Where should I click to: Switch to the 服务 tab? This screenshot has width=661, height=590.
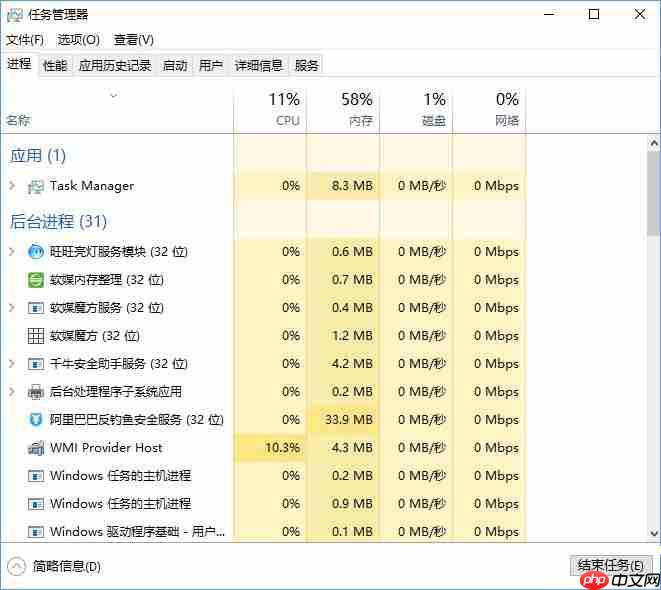tap(306, 65)
